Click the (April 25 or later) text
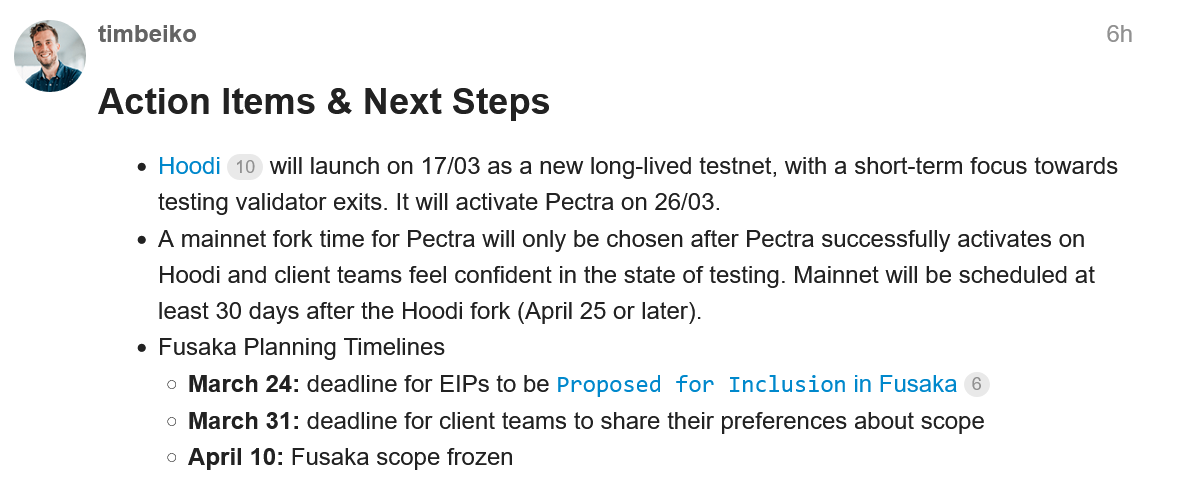The image size is (1182, 490). click(x=609, y=311)
